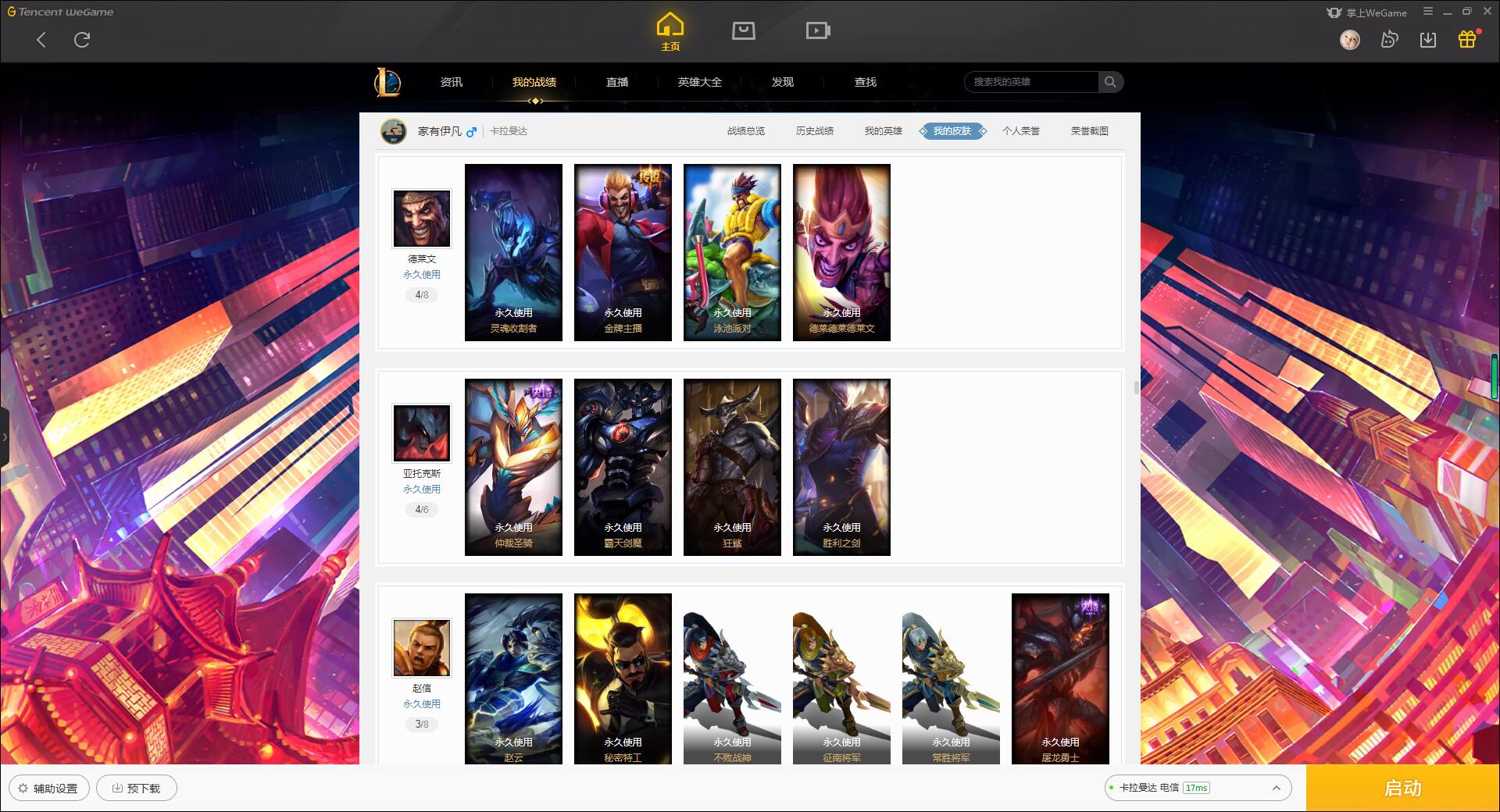The height and width of the screenshot is (812, 1500).
Task: Open the 灵魂收割者 skin card
Action: 513,252
